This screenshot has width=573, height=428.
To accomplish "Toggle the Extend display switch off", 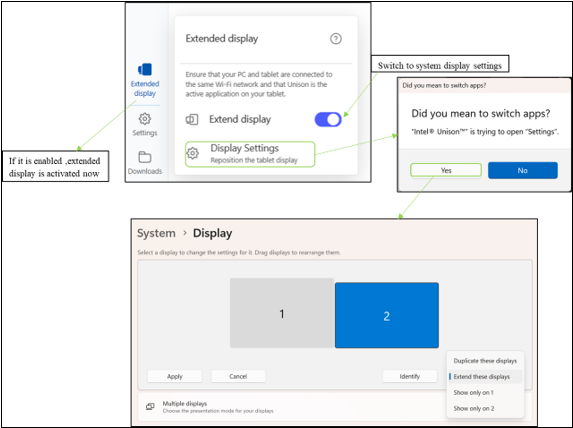I will (328, 120).
